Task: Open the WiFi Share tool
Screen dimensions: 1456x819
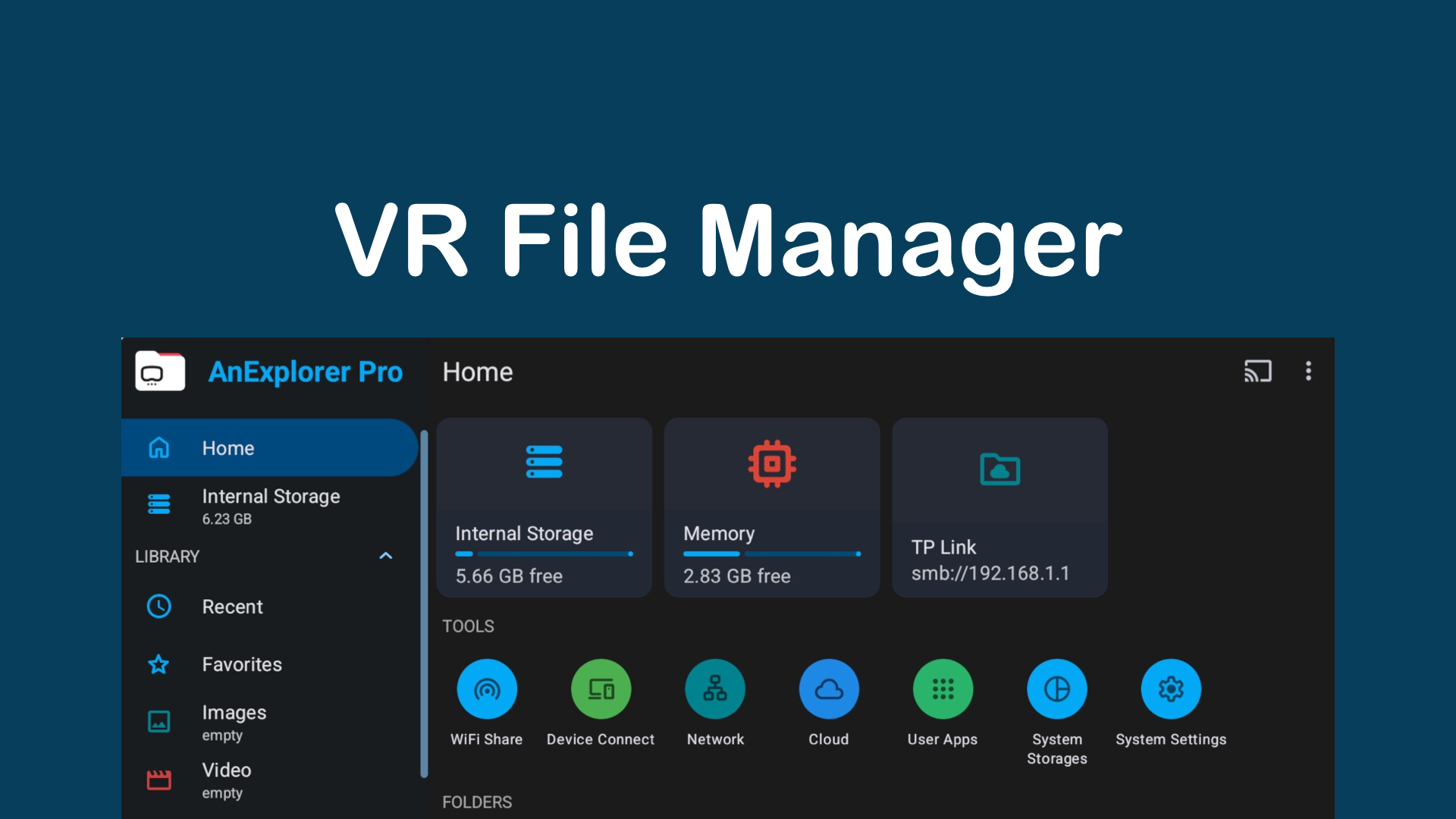Action: coord(486,689)
